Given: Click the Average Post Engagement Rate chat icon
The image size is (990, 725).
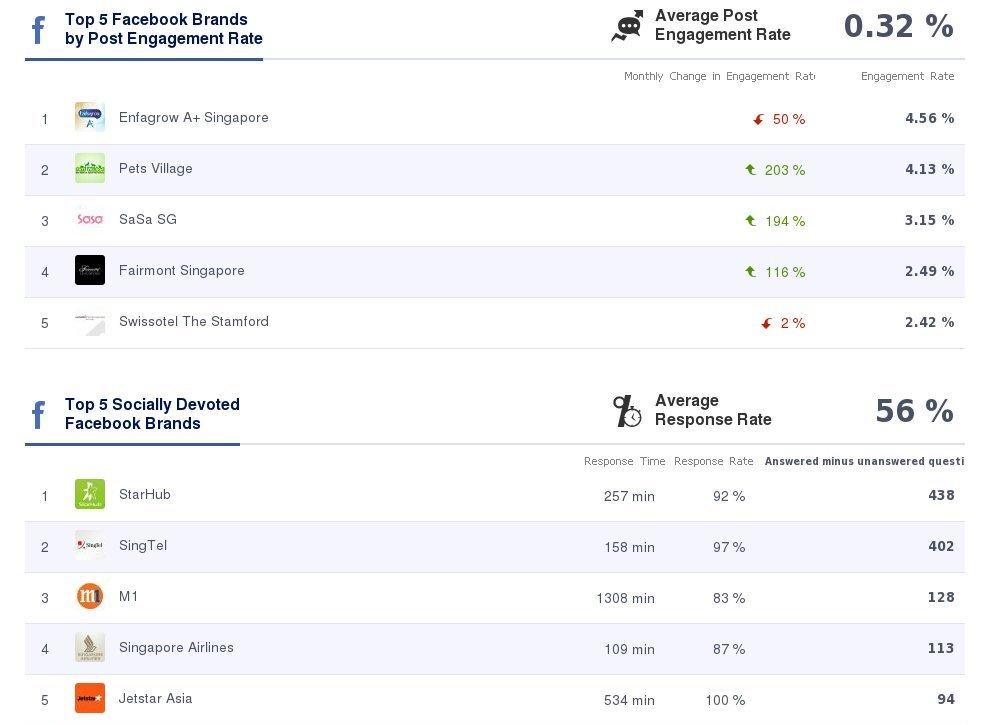Looking at the screenshot, I should pos(628,26).
